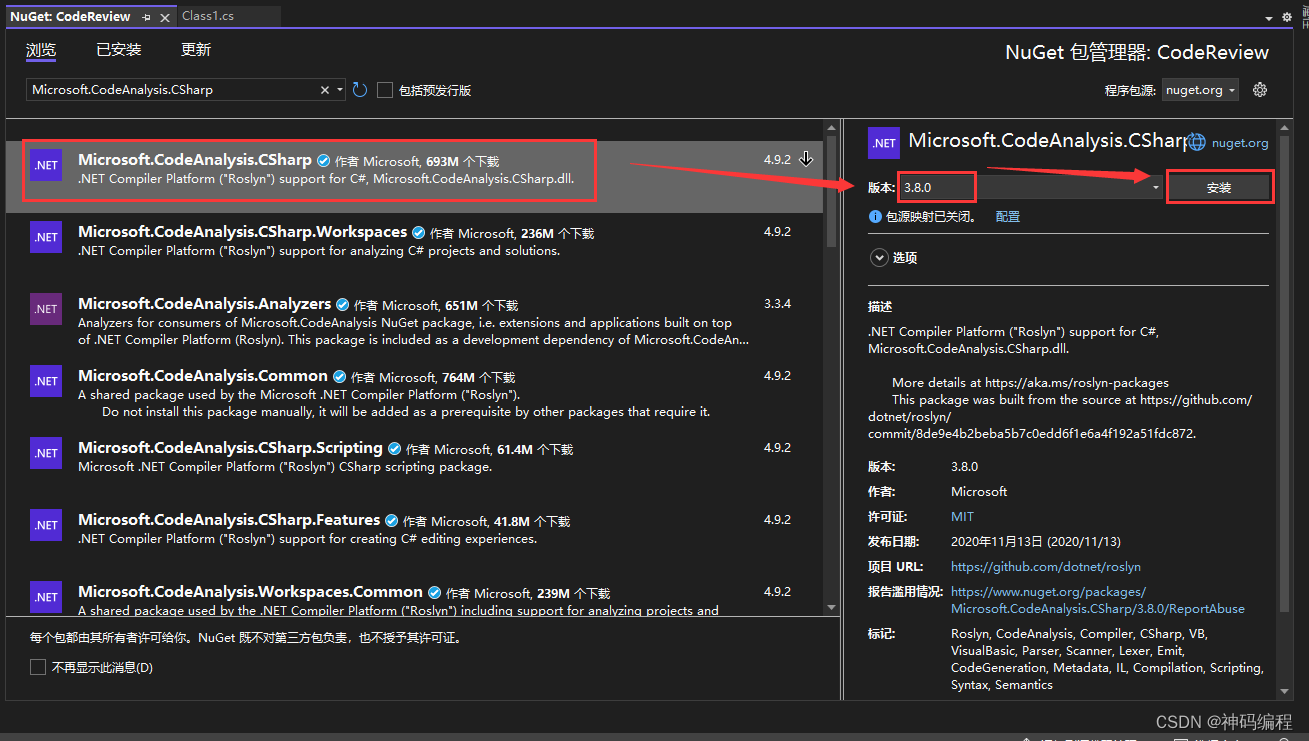This screenshot has height=741, width=1309.
Task: Click .NET icon of Microsoft.CodeAnalysis.CSharp.Scripting
Action: click(x=46, y=453)
